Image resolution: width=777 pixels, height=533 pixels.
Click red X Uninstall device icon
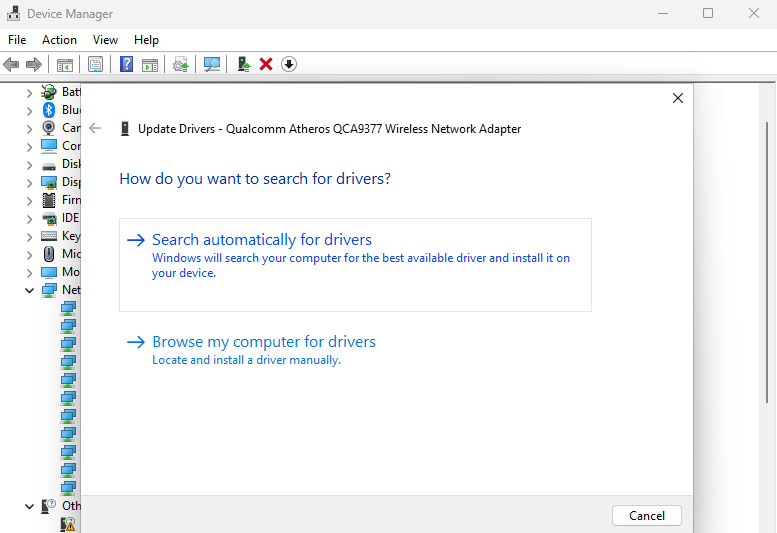click(x=266, y=64)
